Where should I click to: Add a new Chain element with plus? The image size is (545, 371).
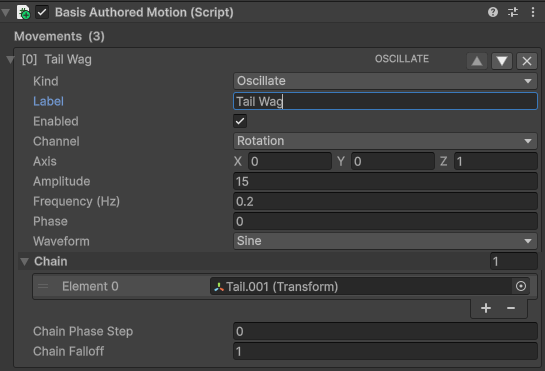[486, 308]
